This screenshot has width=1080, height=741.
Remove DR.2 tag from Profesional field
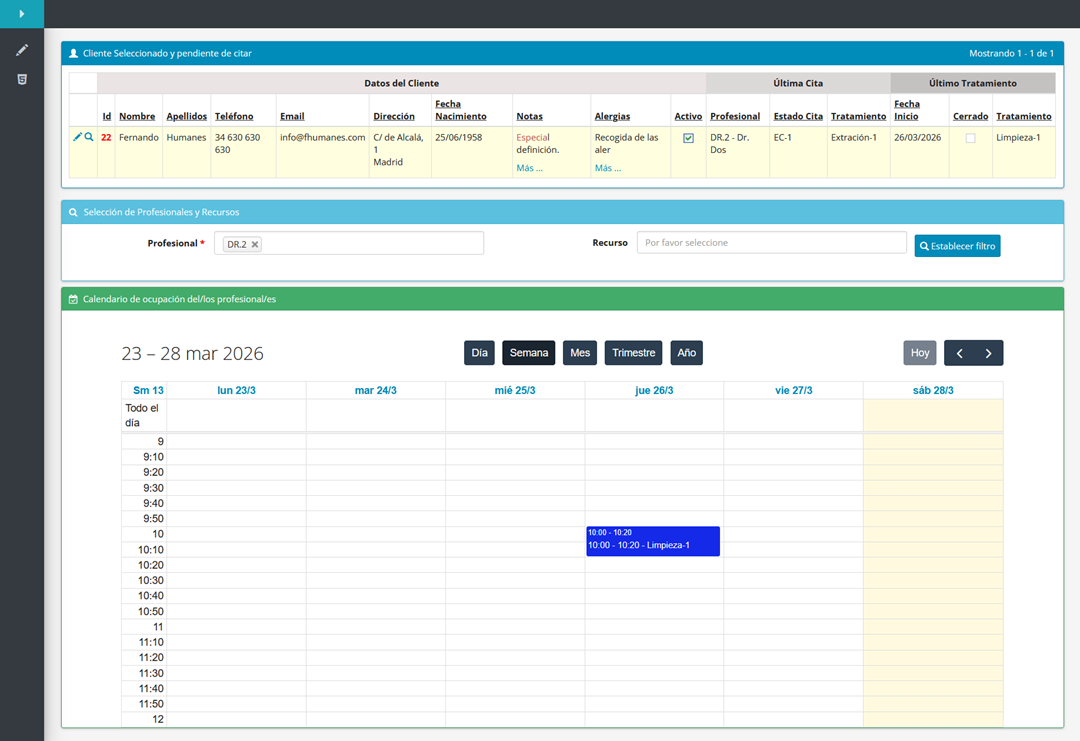255,244
